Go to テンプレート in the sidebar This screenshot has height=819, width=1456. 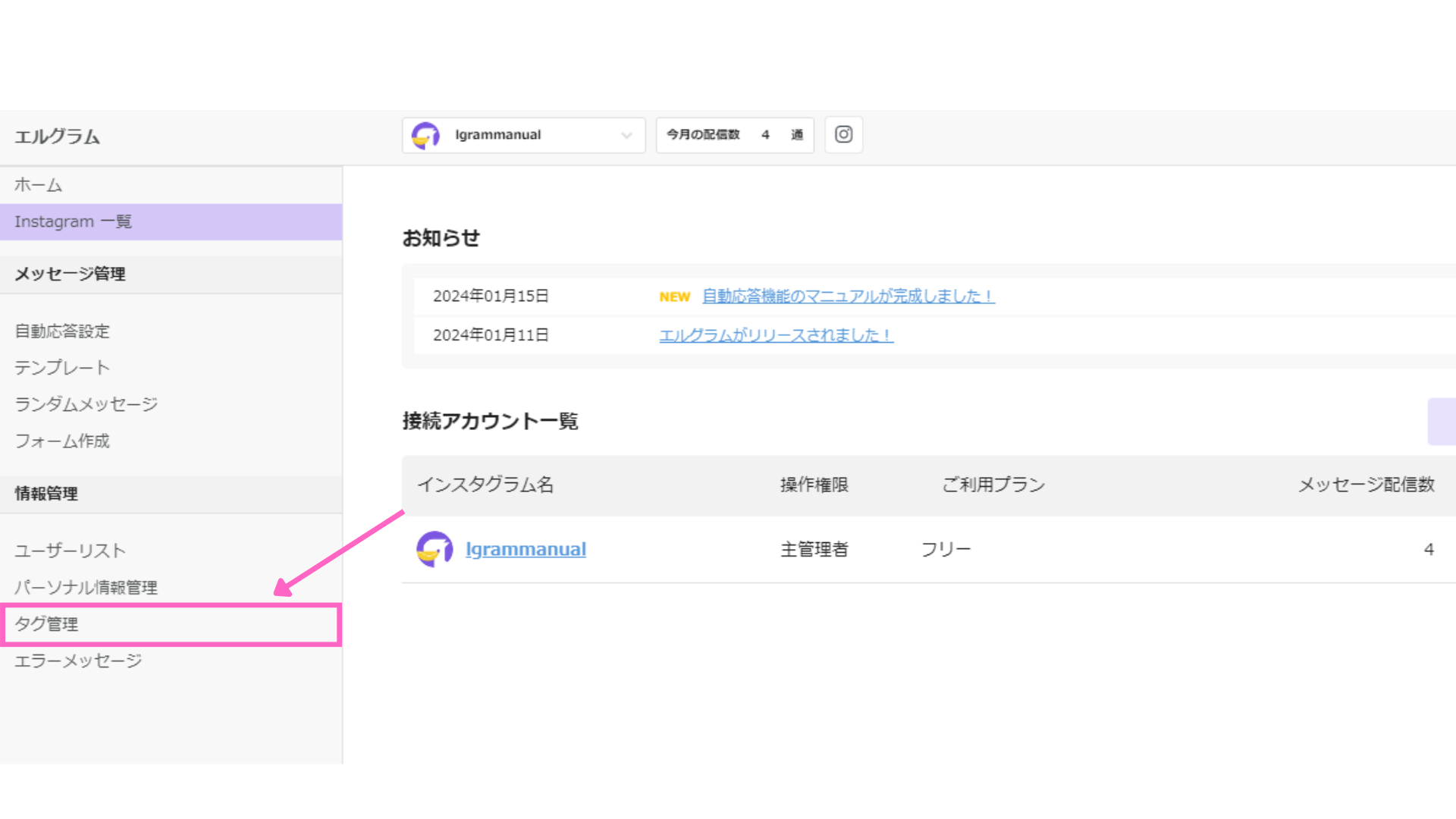pyautogui.click(x=62, y=368)
